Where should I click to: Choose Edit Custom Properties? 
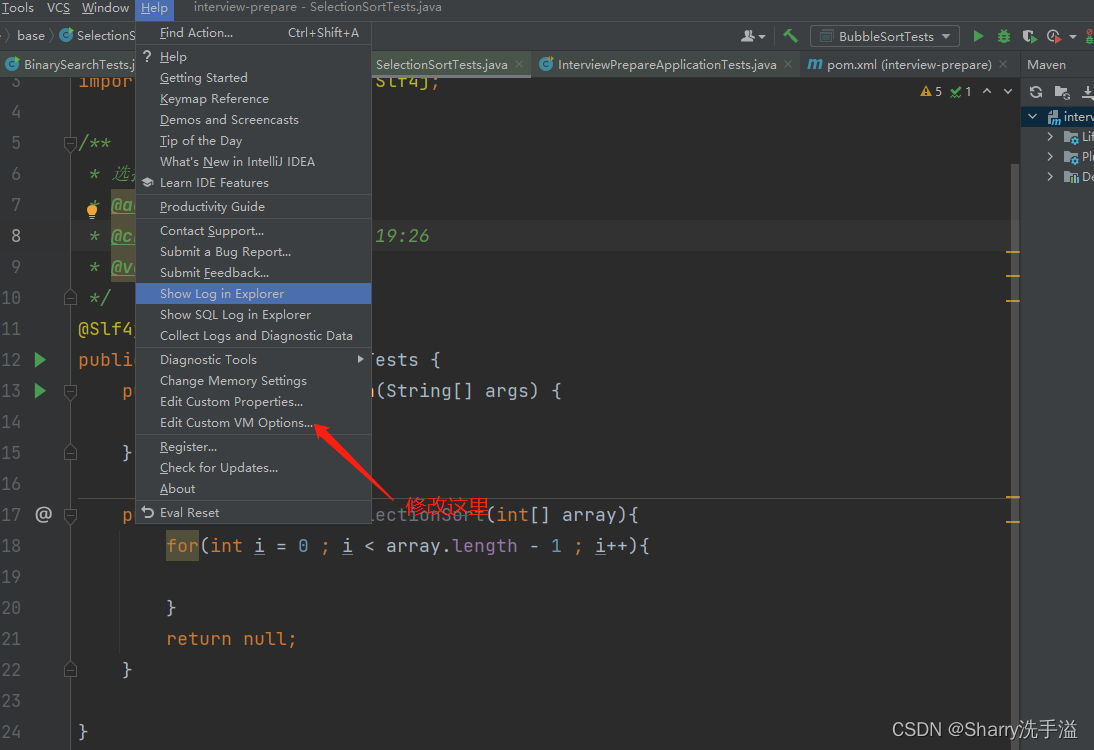click(253, 402)
